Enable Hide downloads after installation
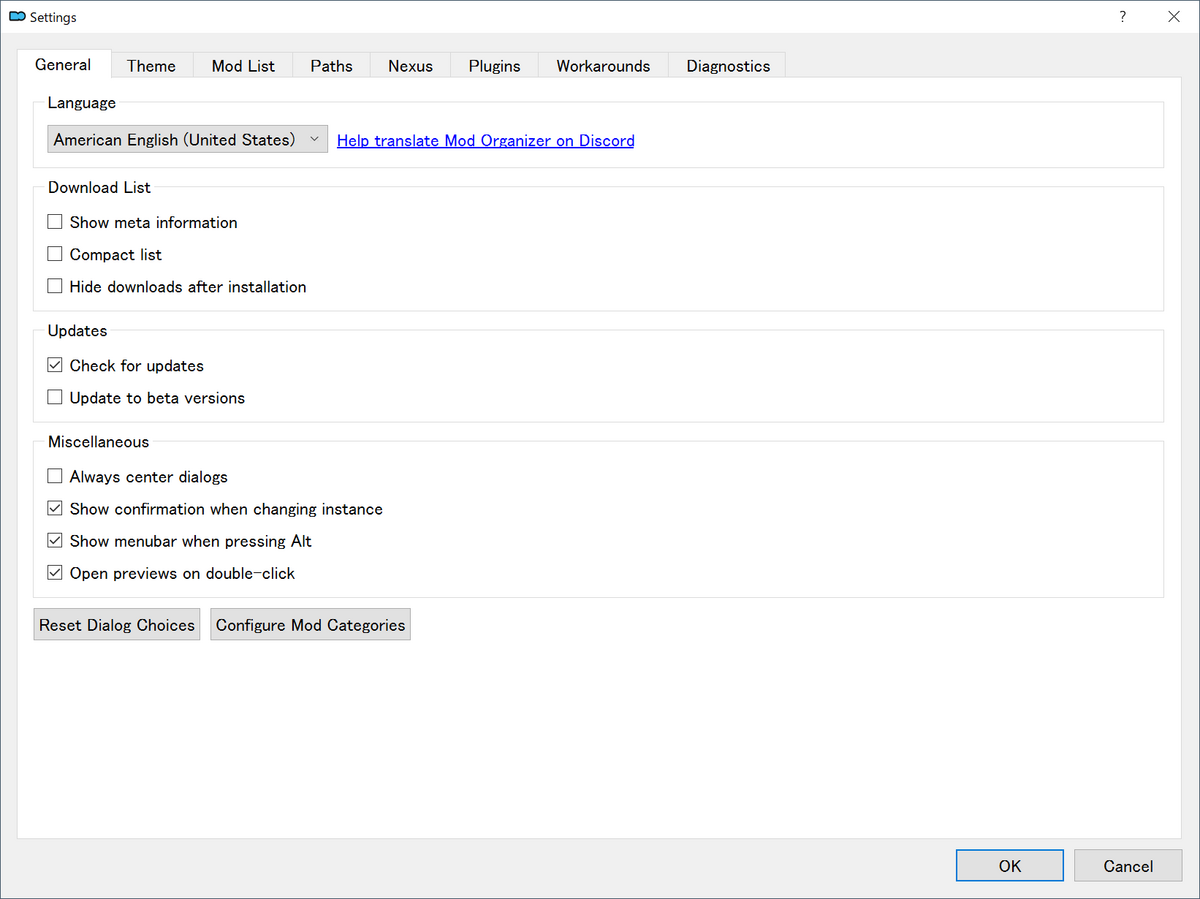Viewport: 1200px width, 899px height. tap(55, 286)
